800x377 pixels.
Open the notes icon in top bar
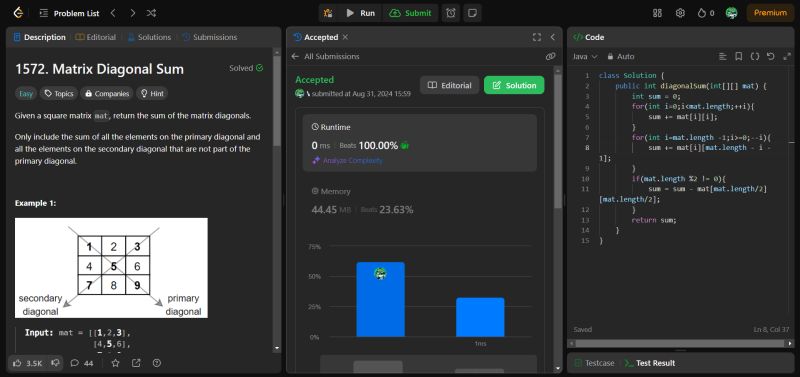(x=472, y=13)
